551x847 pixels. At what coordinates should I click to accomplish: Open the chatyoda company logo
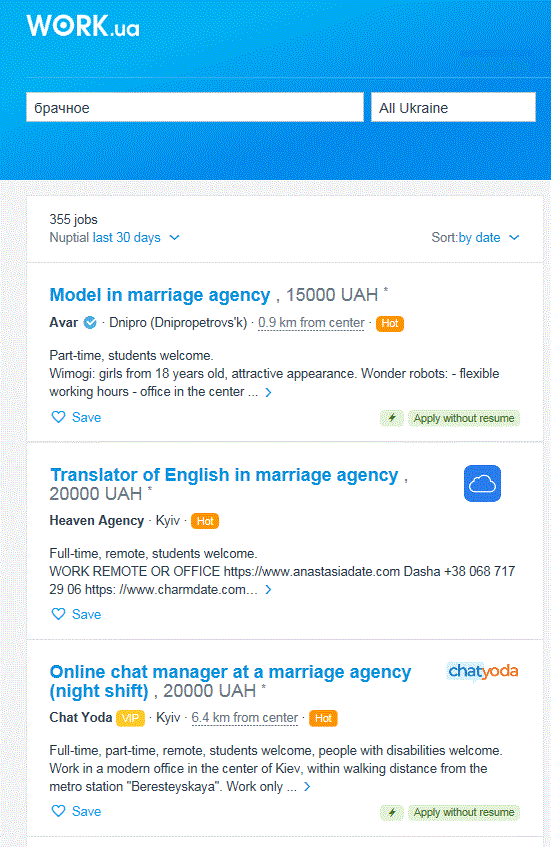[x=483, y=671]
